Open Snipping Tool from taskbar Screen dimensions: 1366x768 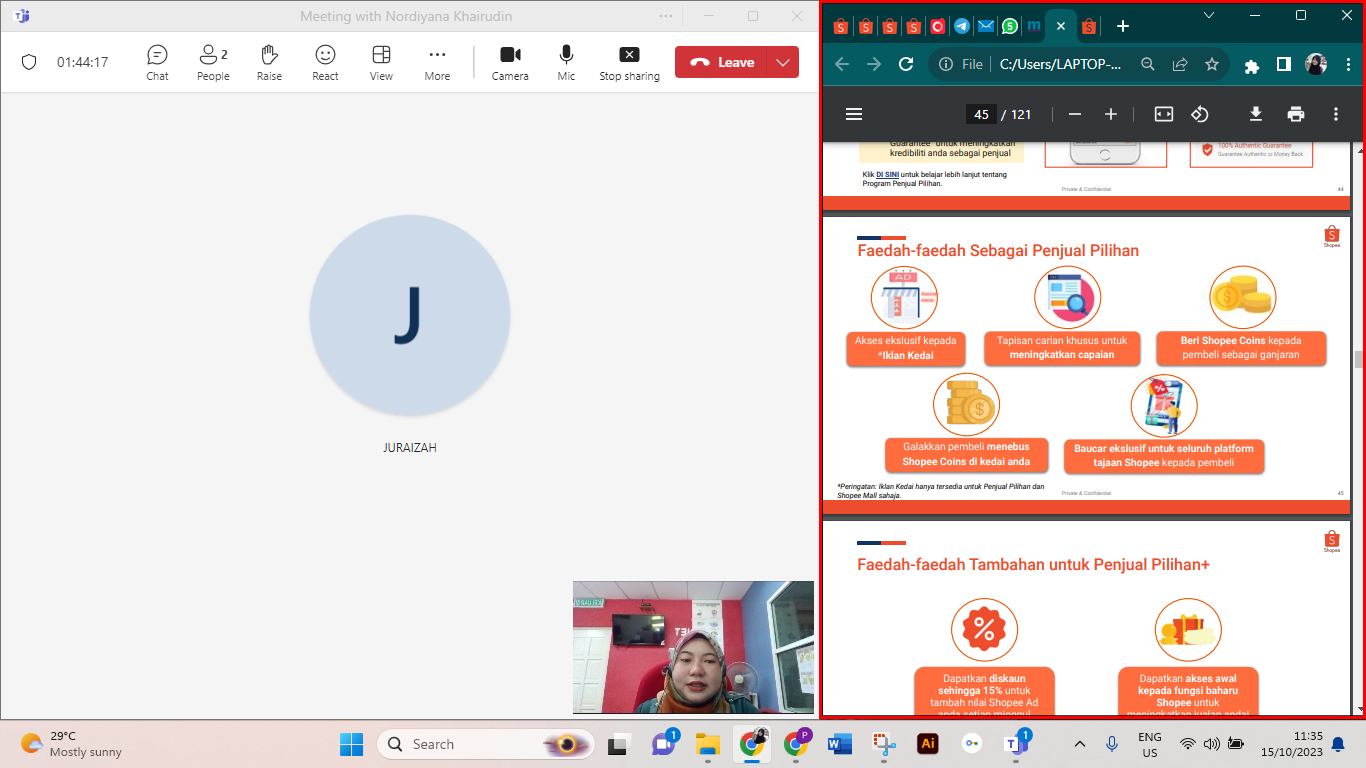[x=884, y=744]
